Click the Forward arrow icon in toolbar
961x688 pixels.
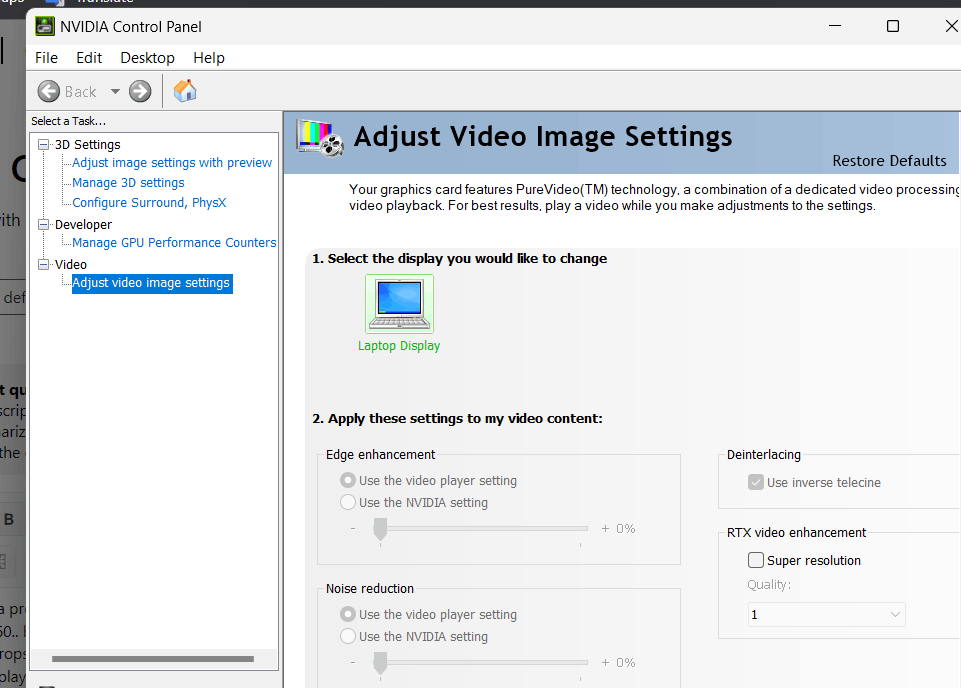(x=140, y=92)
